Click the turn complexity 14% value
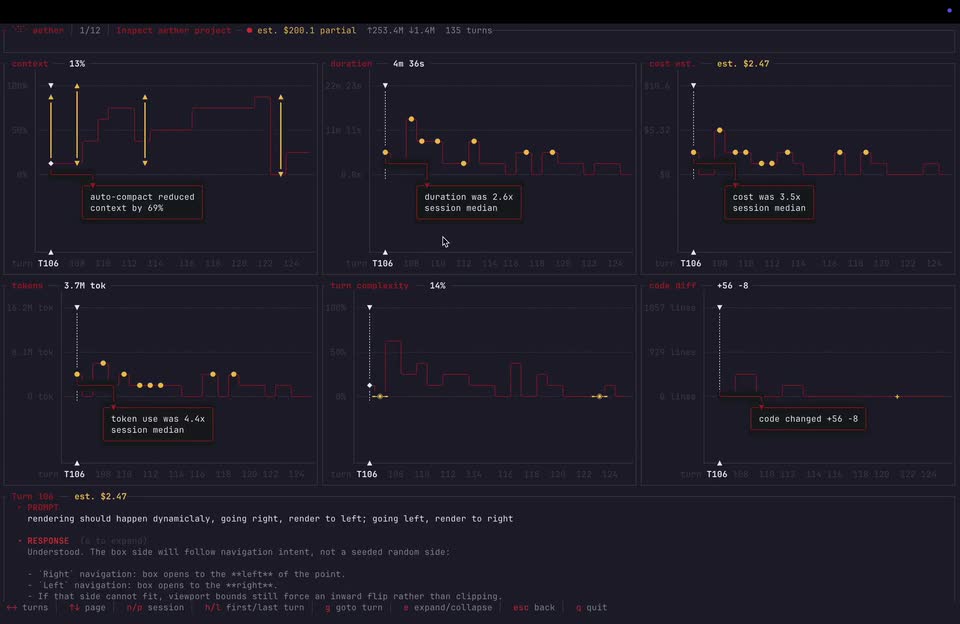 [438, 285]
